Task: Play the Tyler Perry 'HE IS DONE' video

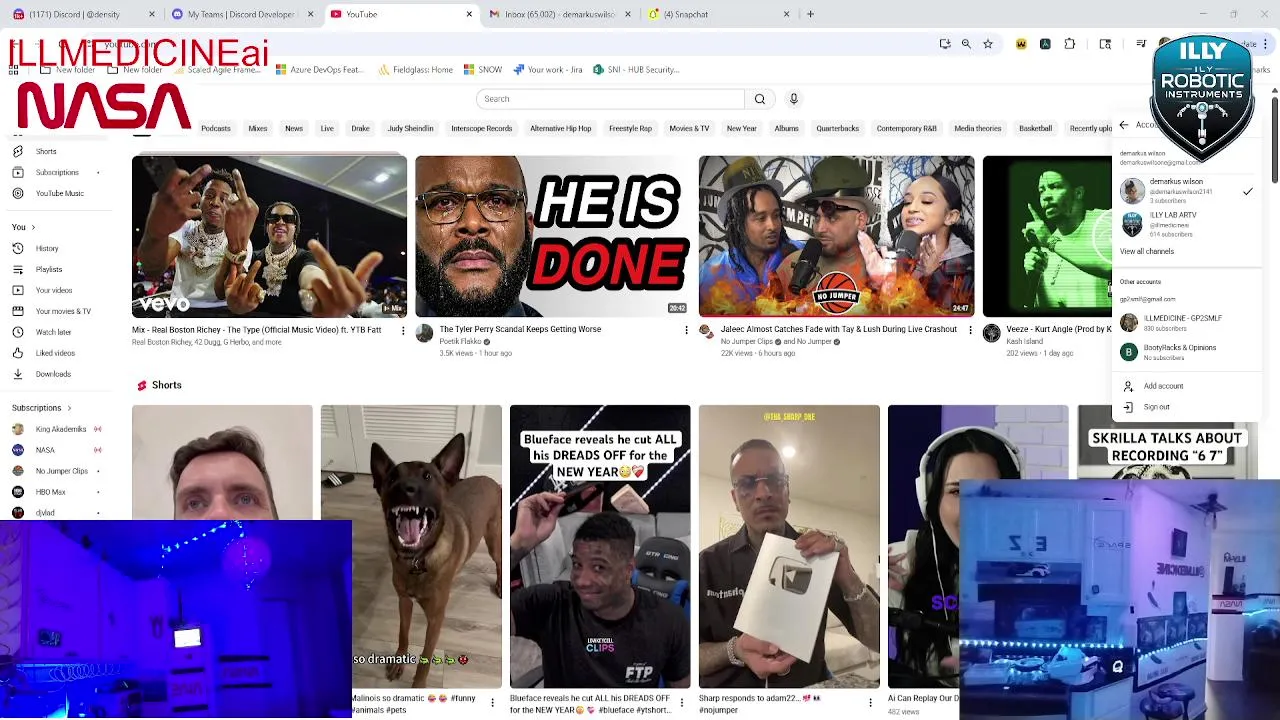Action: pos(552,236)
